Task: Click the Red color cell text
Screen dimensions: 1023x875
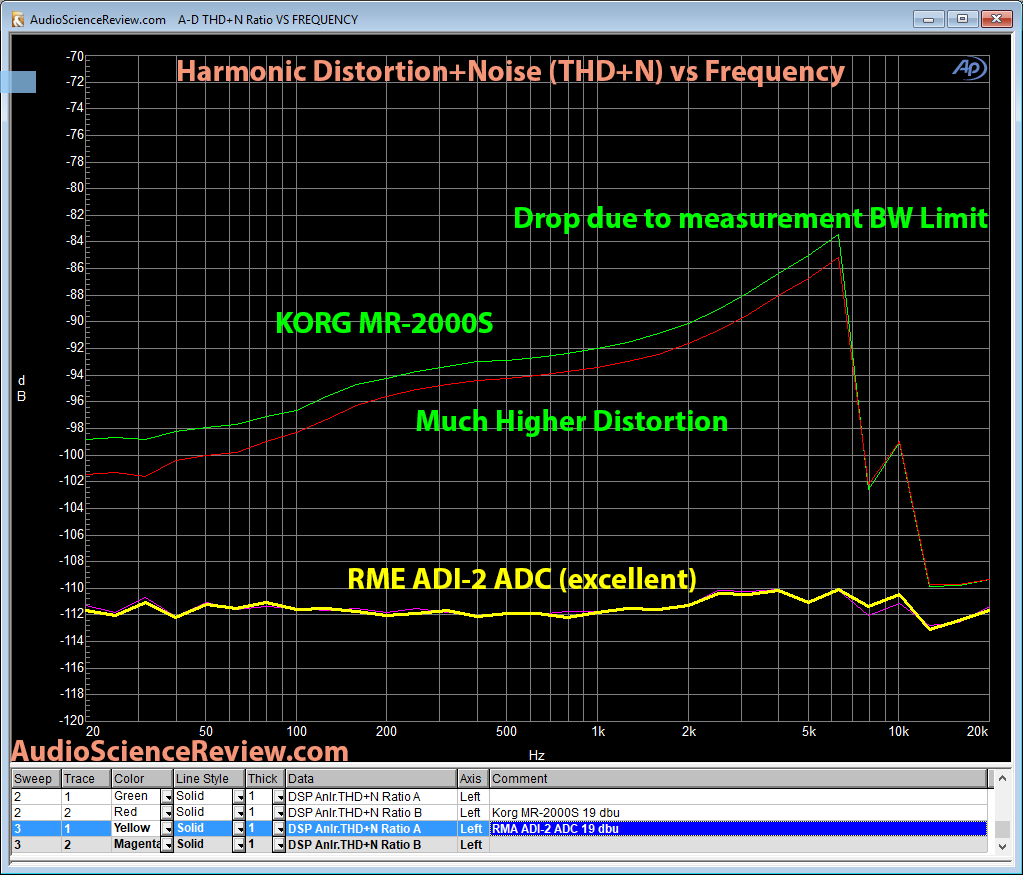Action: click(x=125, y=812)
